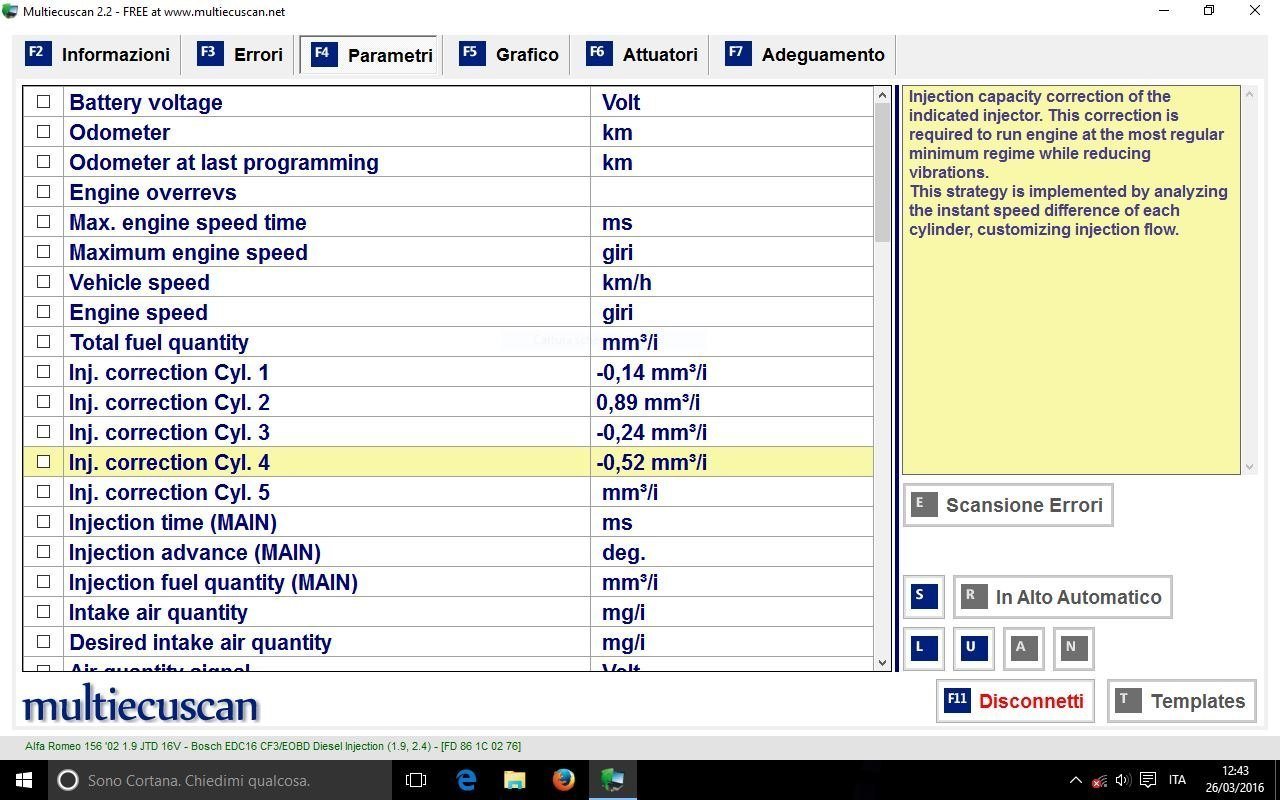Open the Informazioni tab (F2)
Screen dimensions: 1280x800
point(98,55)
